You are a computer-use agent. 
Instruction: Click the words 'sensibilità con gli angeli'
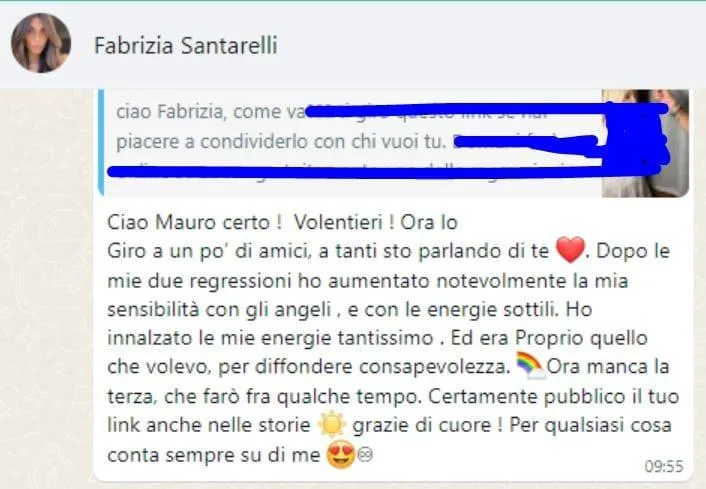pyautogui.click(x=219, y=309)
